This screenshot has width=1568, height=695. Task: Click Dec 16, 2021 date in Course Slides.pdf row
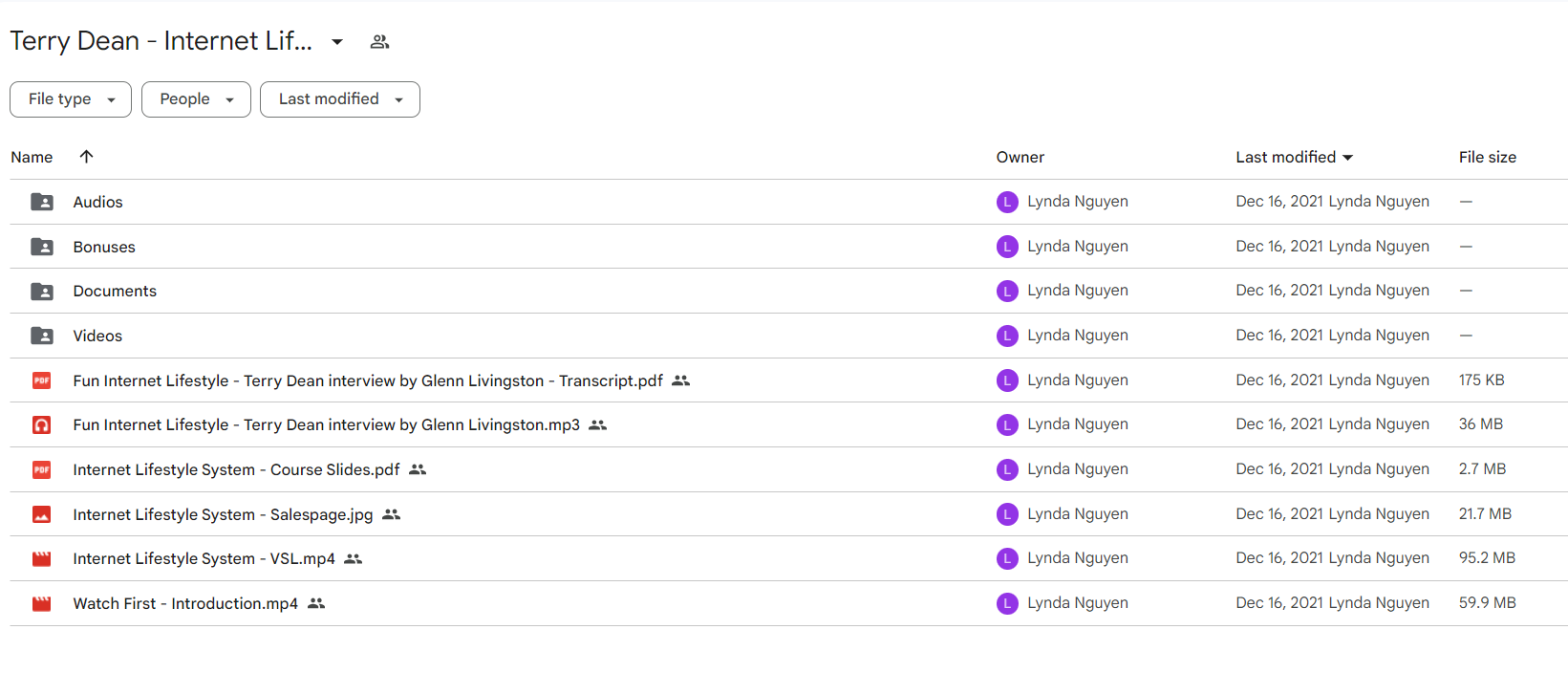[1279, 468]
